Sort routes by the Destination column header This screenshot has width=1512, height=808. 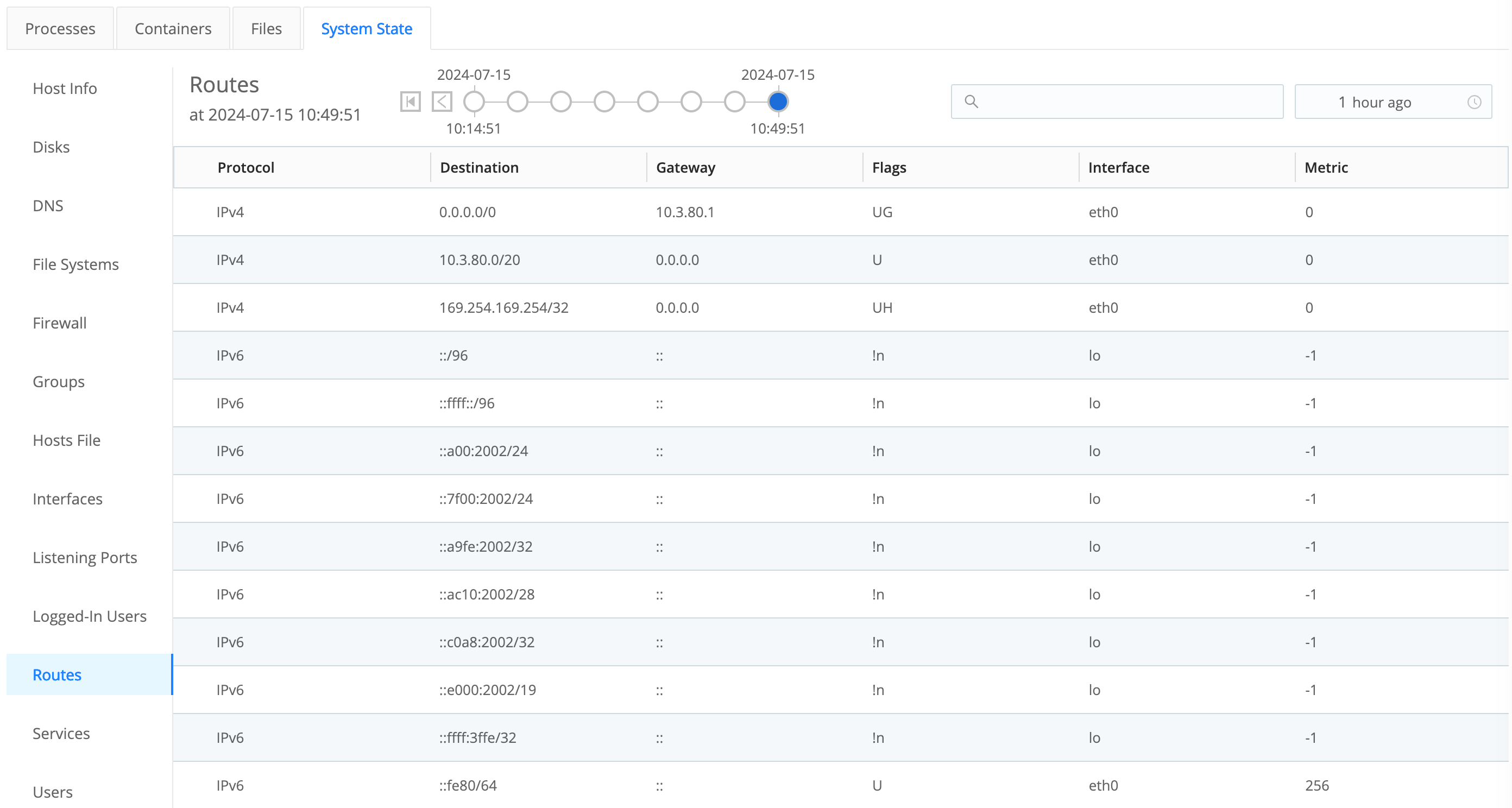coord(479,167)
